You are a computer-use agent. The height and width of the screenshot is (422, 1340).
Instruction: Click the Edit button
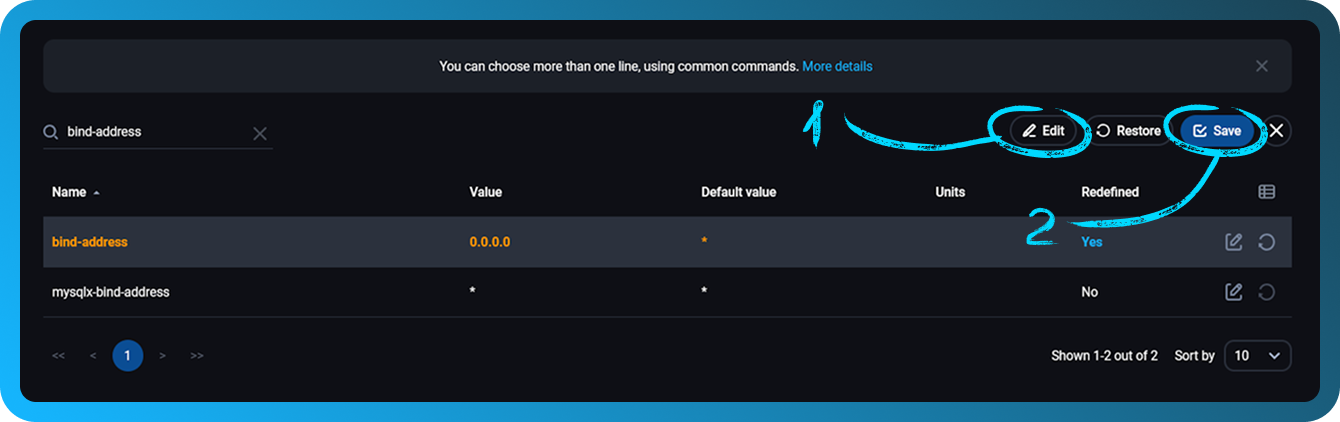point(1043,131)
